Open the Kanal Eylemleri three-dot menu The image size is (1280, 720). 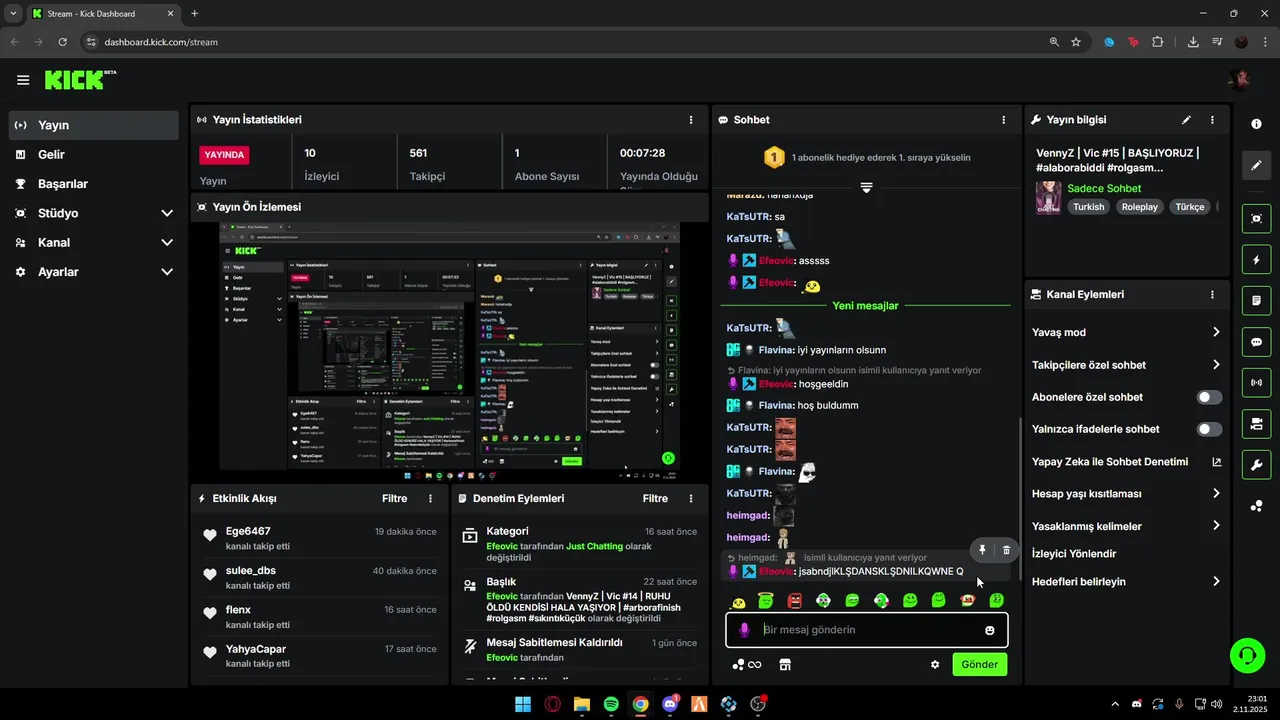click(x=1212, y=295)
